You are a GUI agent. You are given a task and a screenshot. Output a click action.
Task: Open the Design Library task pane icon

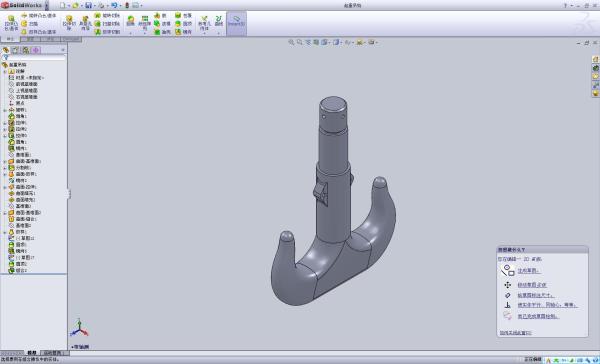(595, 68)
